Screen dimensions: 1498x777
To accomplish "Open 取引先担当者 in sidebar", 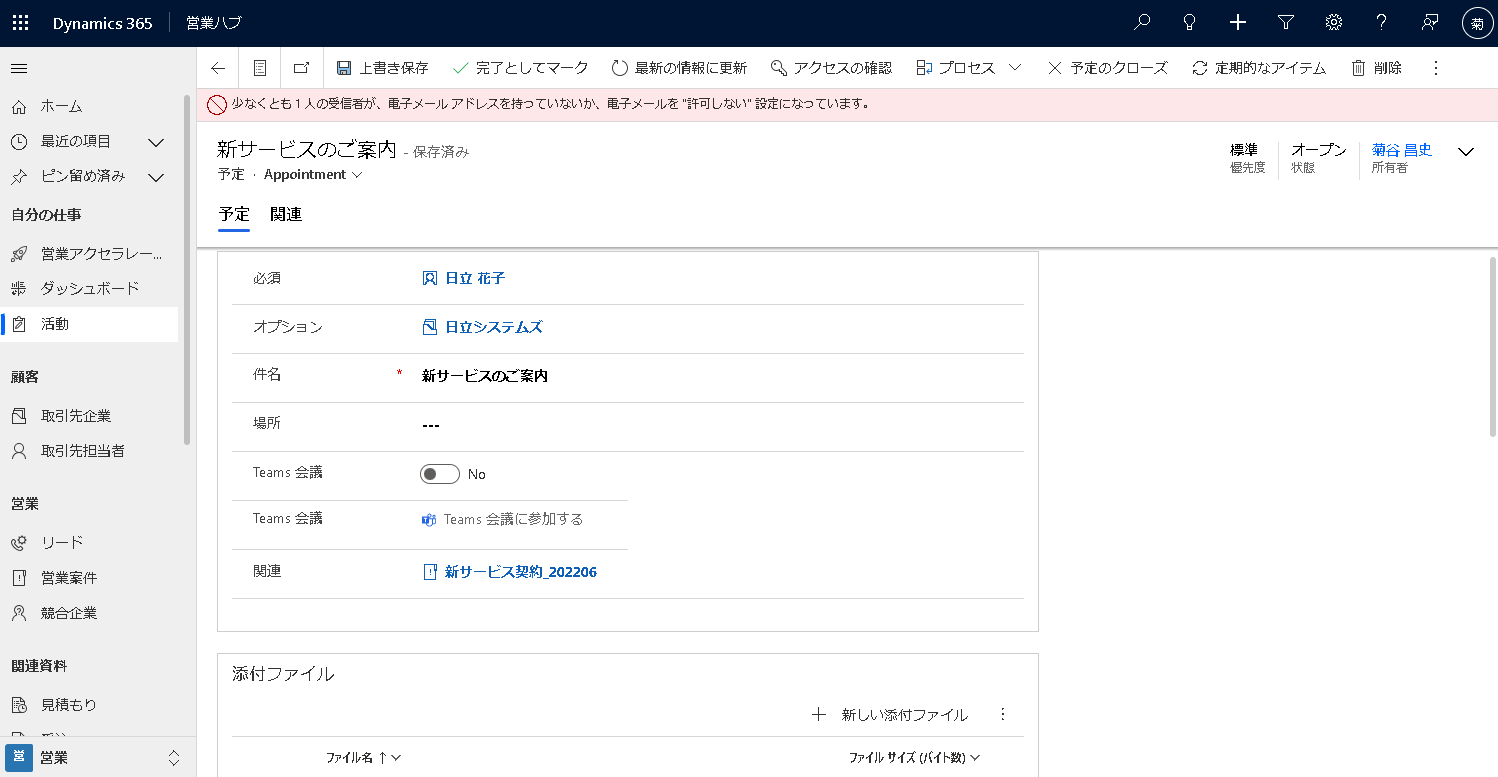I will point(90,451).
